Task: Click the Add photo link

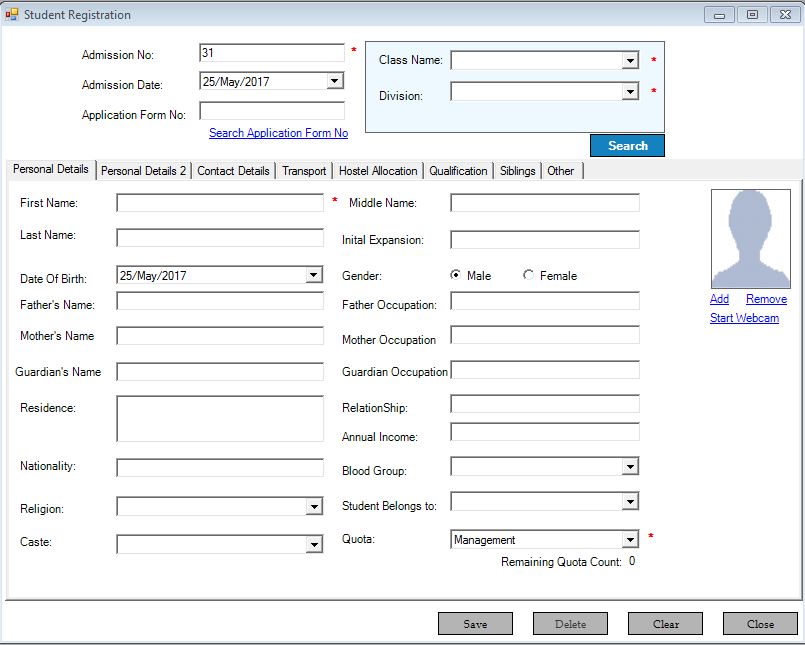Action: [719, 299]
